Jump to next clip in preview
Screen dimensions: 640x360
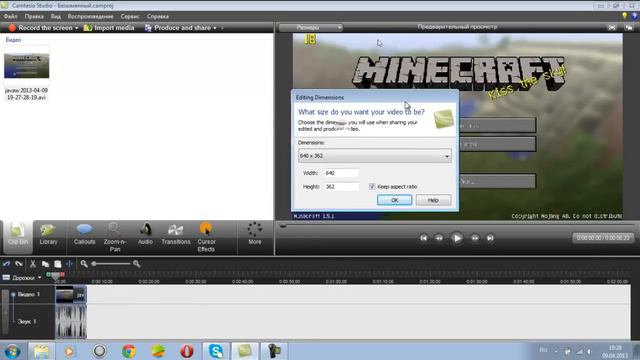click(490, 238)
